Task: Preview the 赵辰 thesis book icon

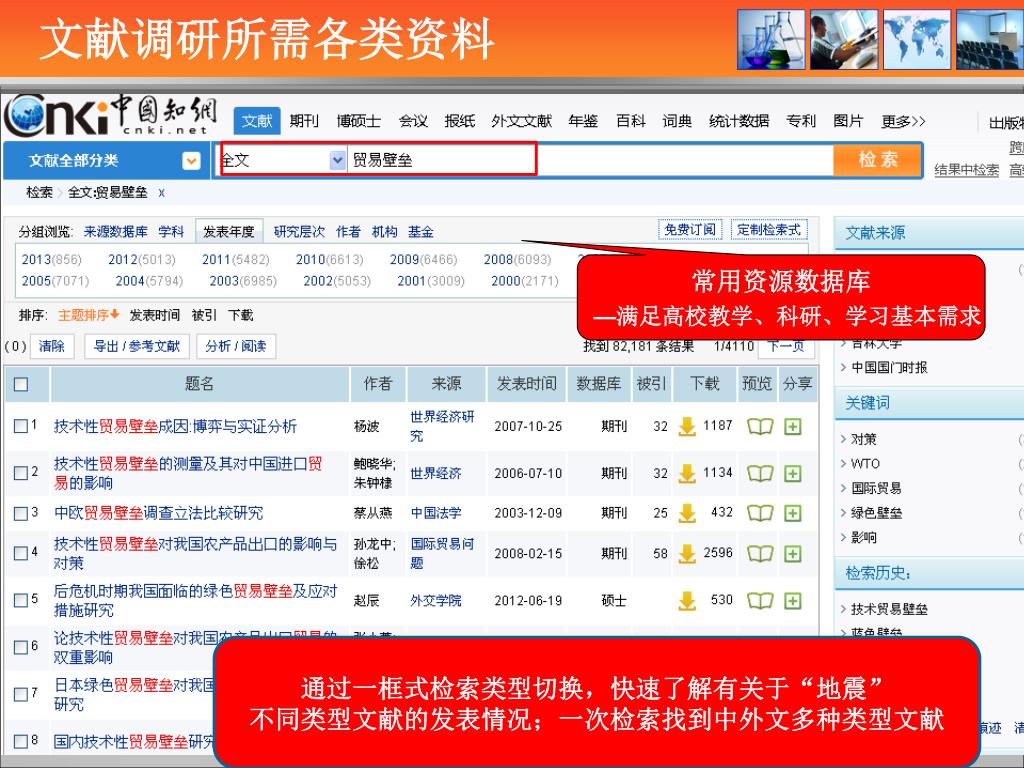Action: coord(760,601)
